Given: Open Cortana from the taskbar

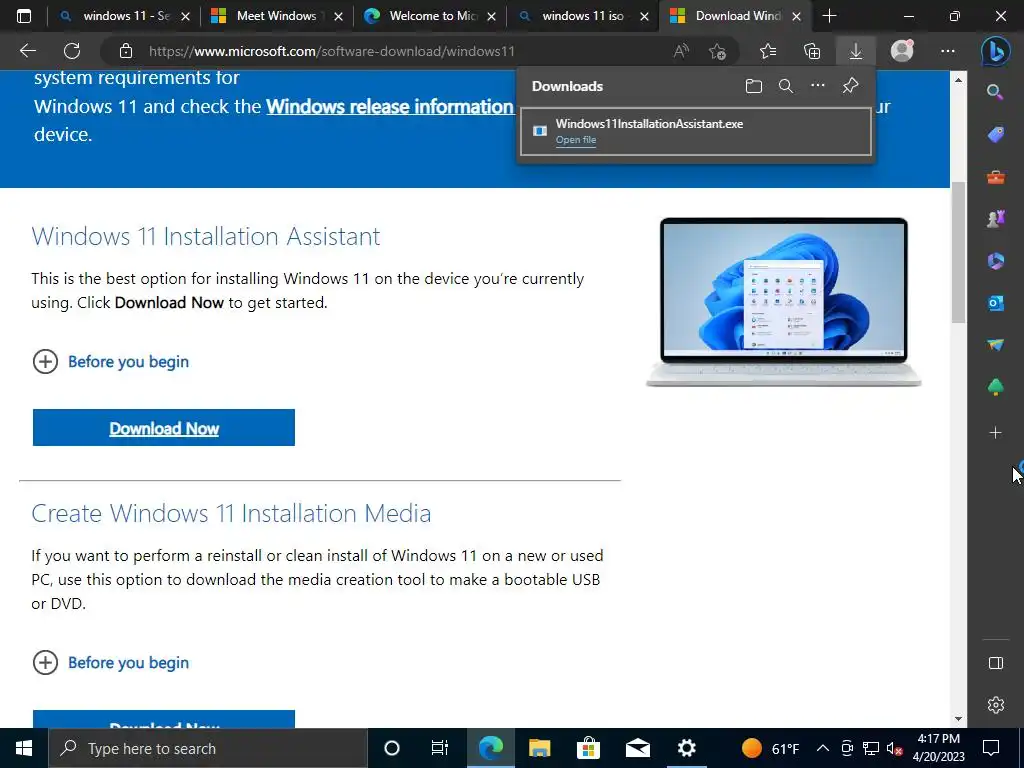Looking at the screenshot, I should pyautogui.click(x=391, y=748).
